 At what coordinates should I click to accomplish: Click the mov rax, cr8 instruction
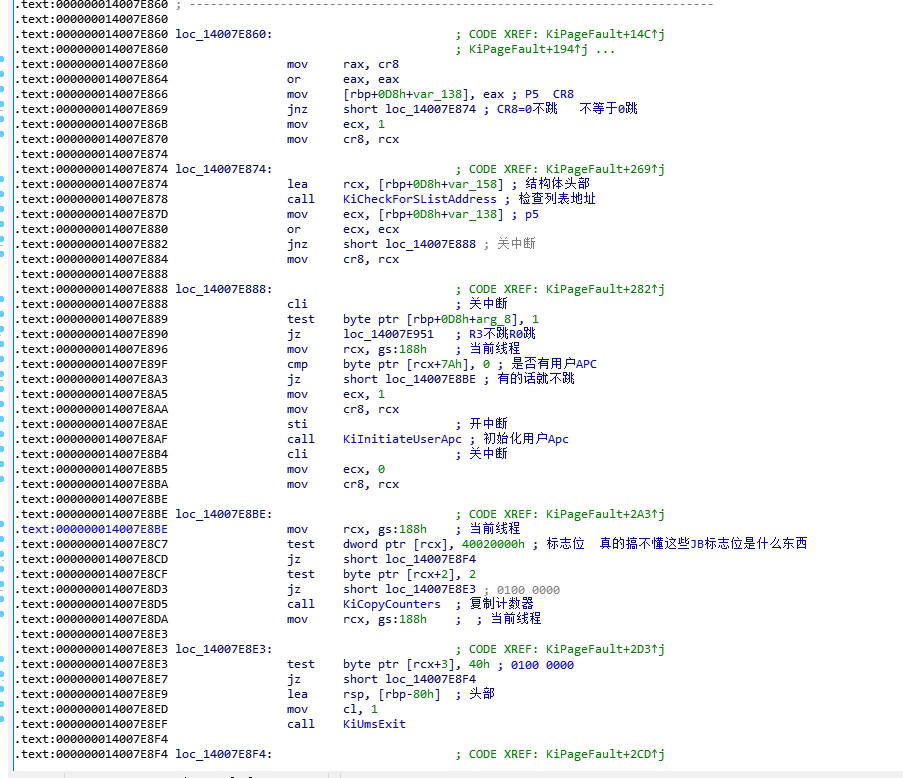(343, 64)
